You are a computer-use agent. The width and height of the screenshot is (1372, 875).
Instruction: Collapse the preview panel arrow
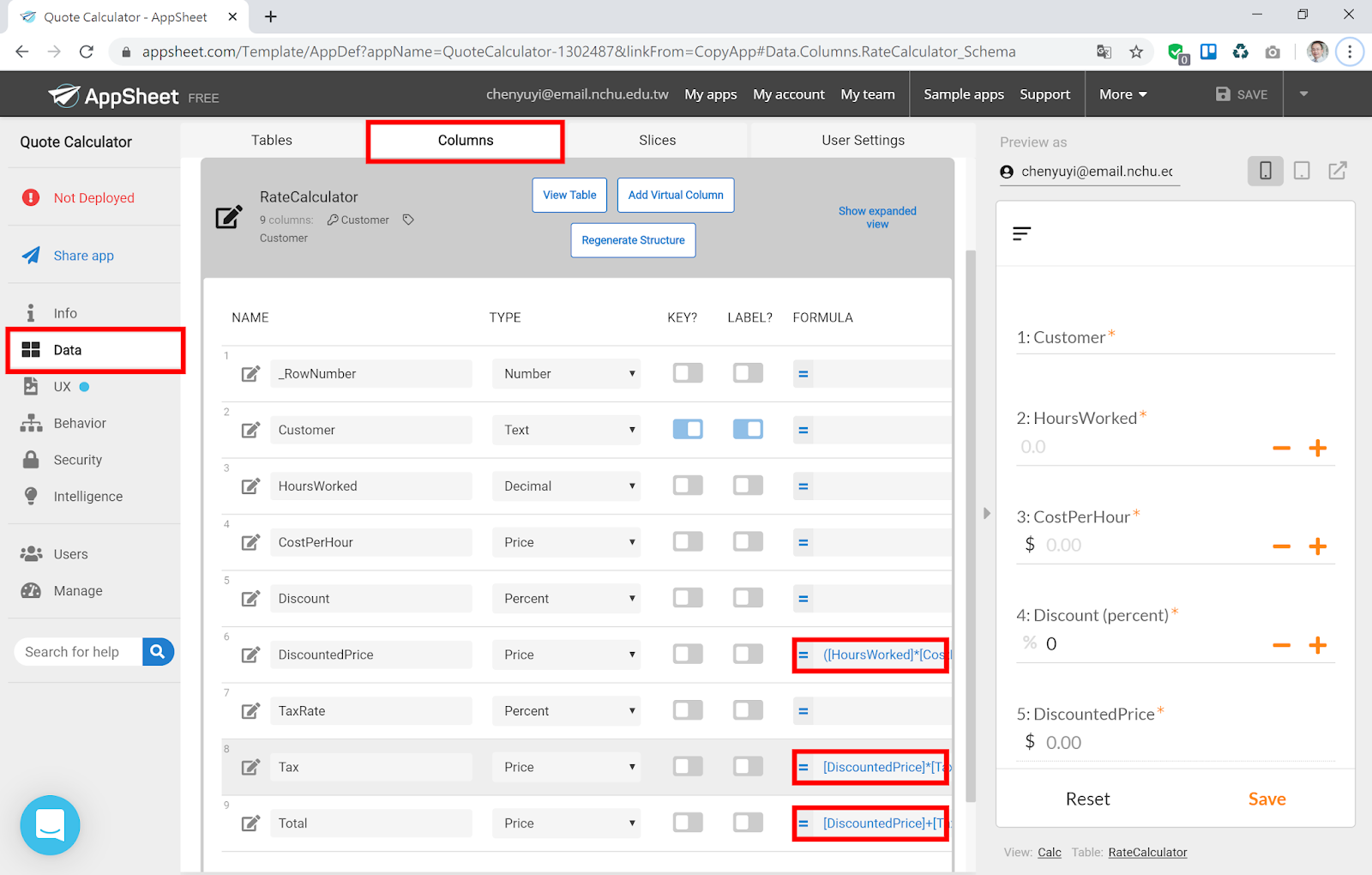(x=987, y=513)
